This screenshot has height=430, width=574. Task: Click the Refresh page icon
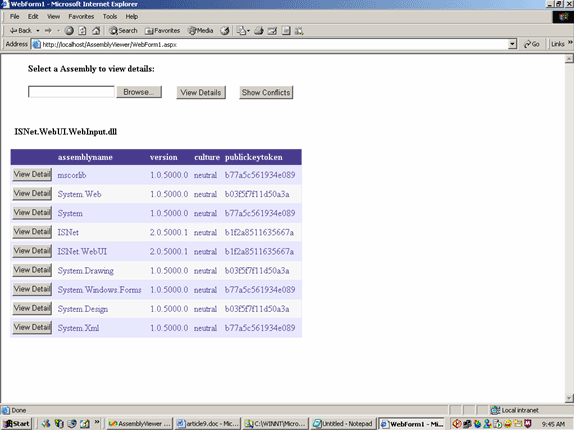(82, 31)
